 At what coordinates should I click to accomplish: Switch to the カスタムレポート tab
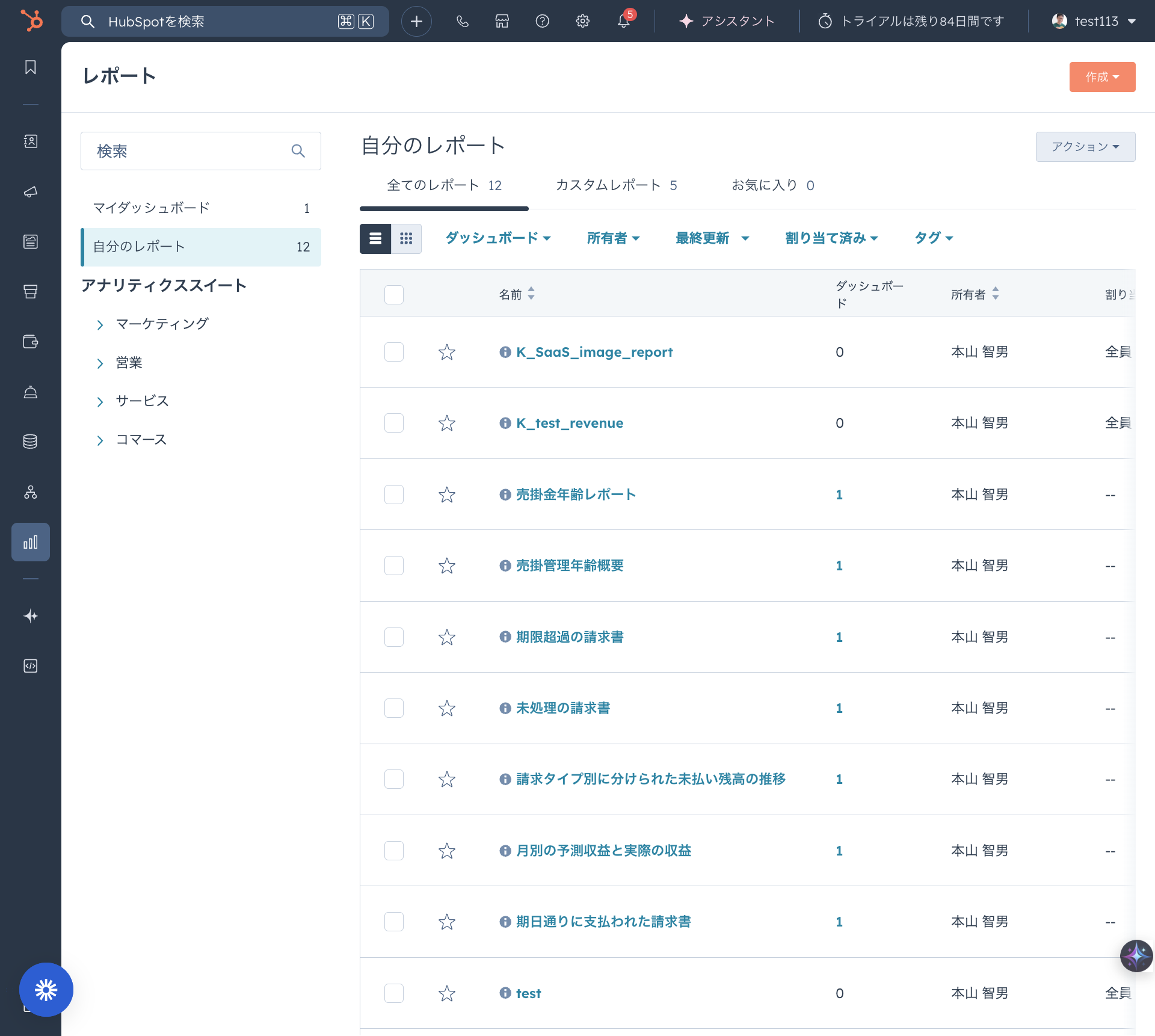click(616, 185)
